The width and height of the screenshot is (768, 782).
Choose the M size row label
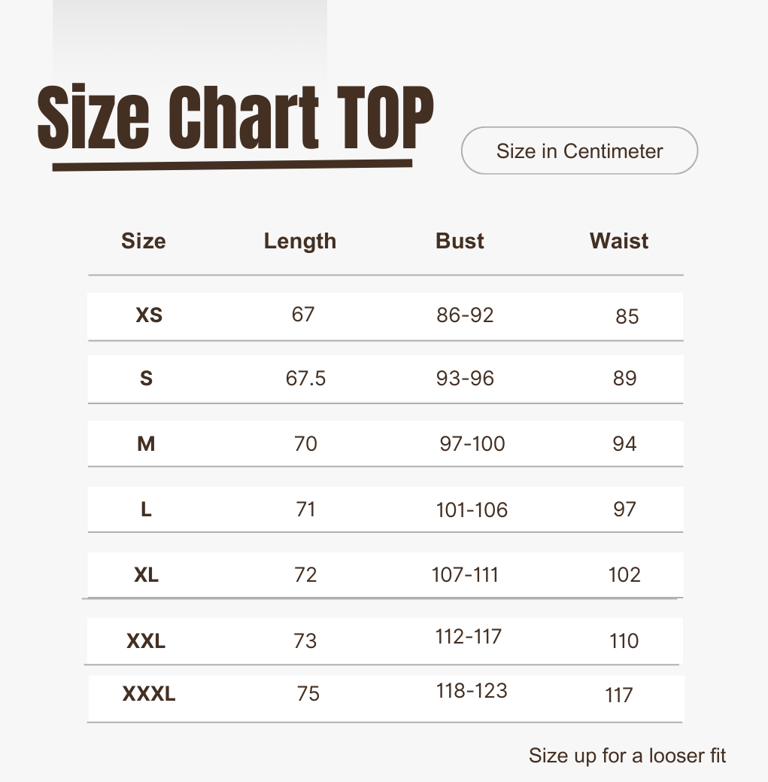146,443
